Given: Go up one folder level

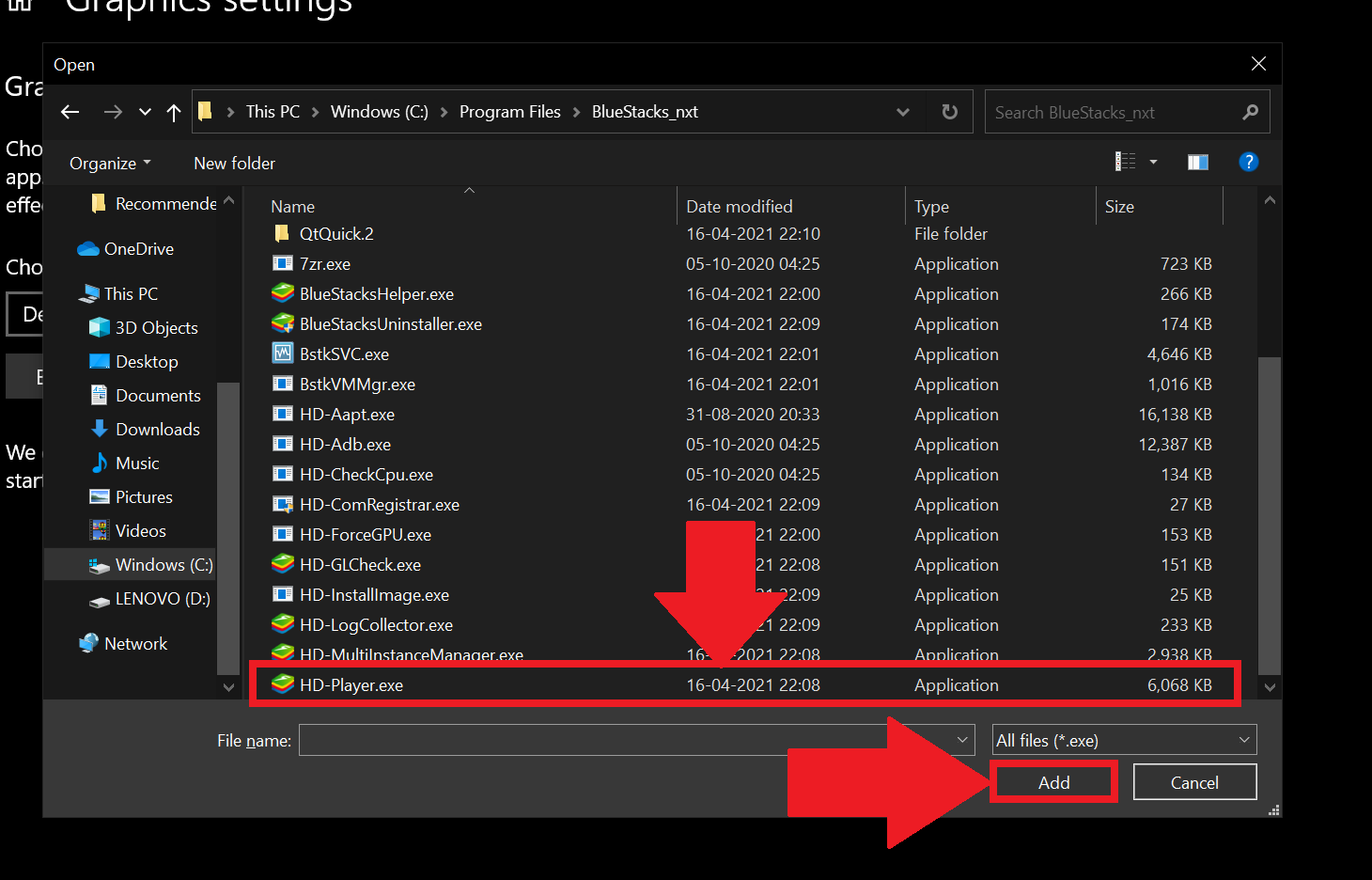Looking at the screenshot, I should pyautogui.click(x=174, y=112).
